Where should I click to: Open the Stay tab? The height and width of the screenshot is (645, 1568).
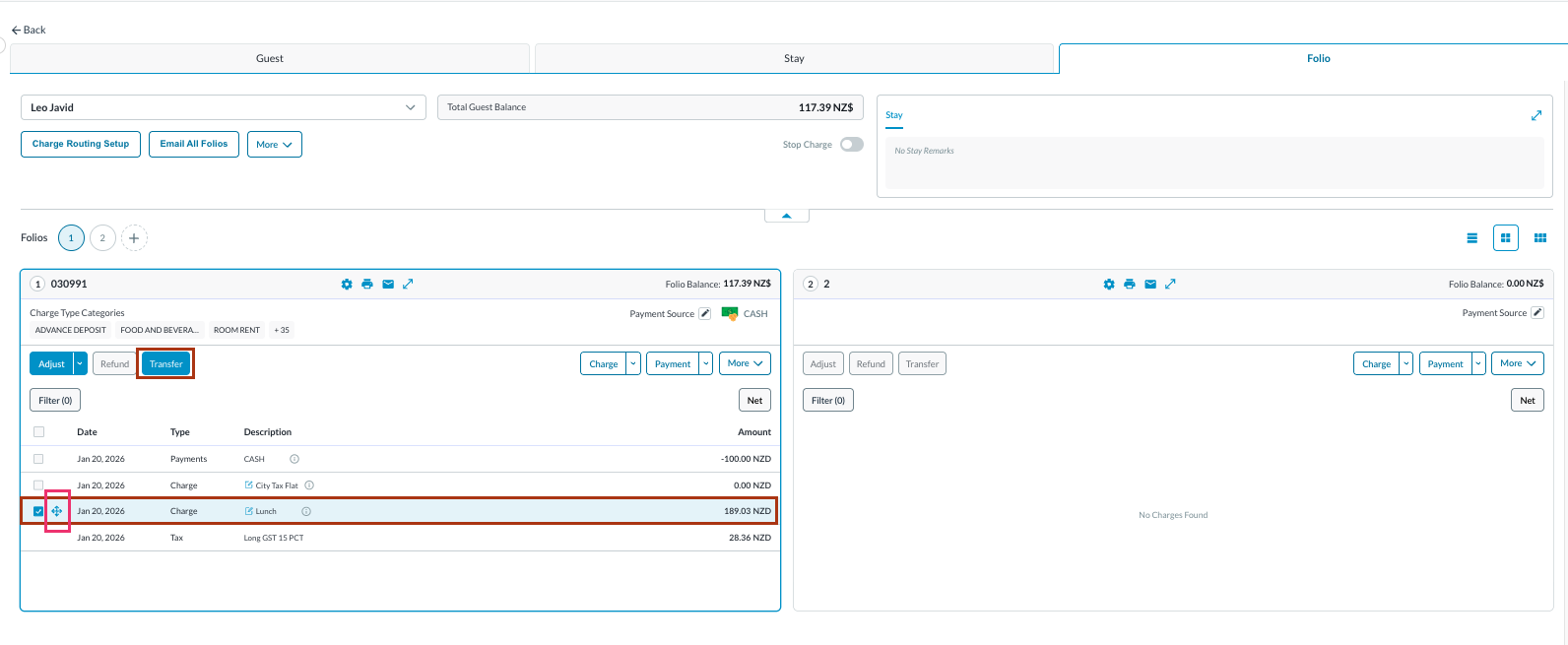(794, 58)
